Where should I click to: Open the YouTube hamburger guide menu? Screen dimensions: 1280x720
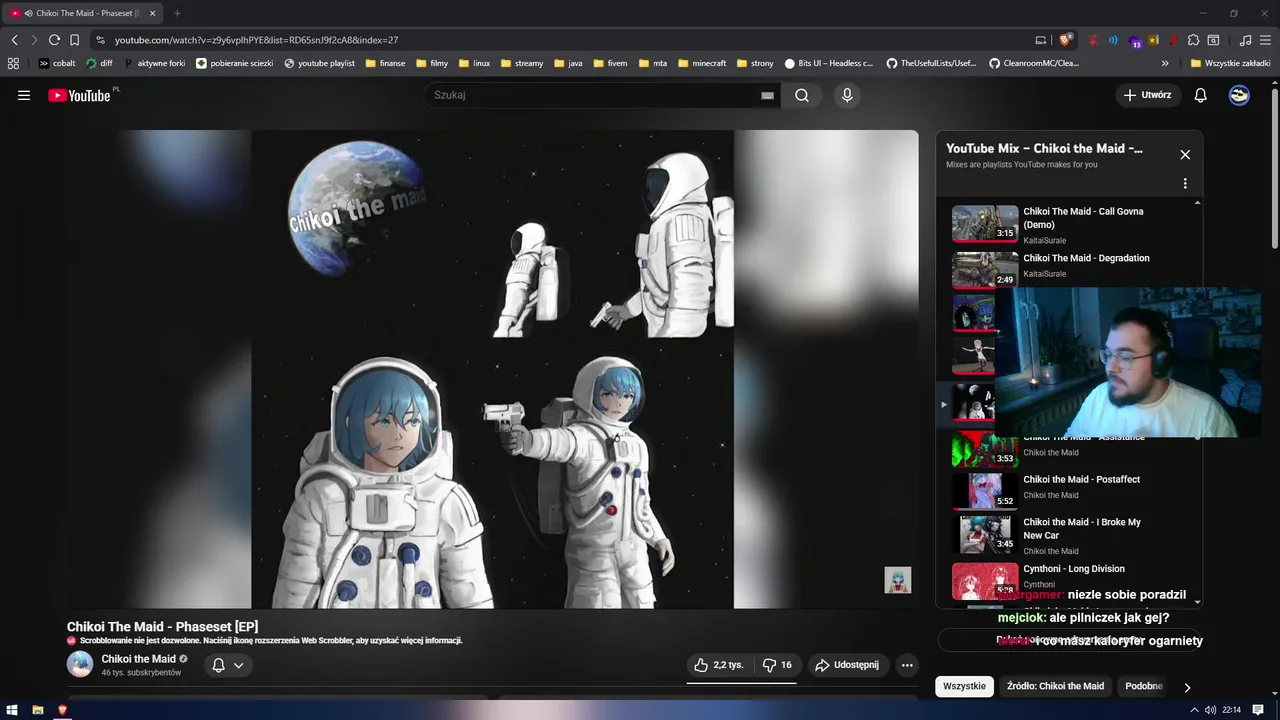point(24,95)
